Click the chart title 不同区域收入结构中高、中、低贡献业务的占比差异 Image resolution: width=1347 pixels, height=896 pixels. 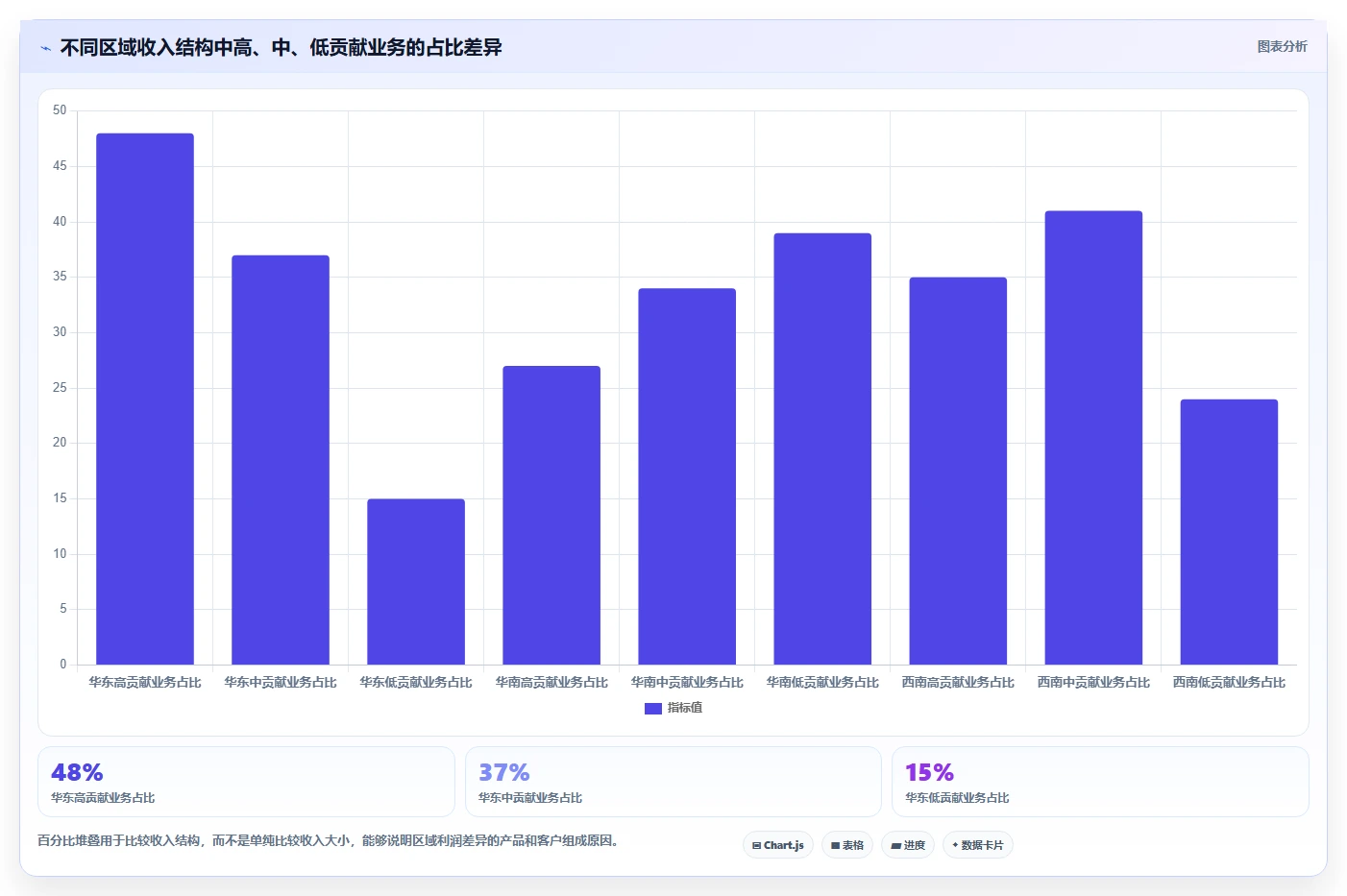[281, 47]
